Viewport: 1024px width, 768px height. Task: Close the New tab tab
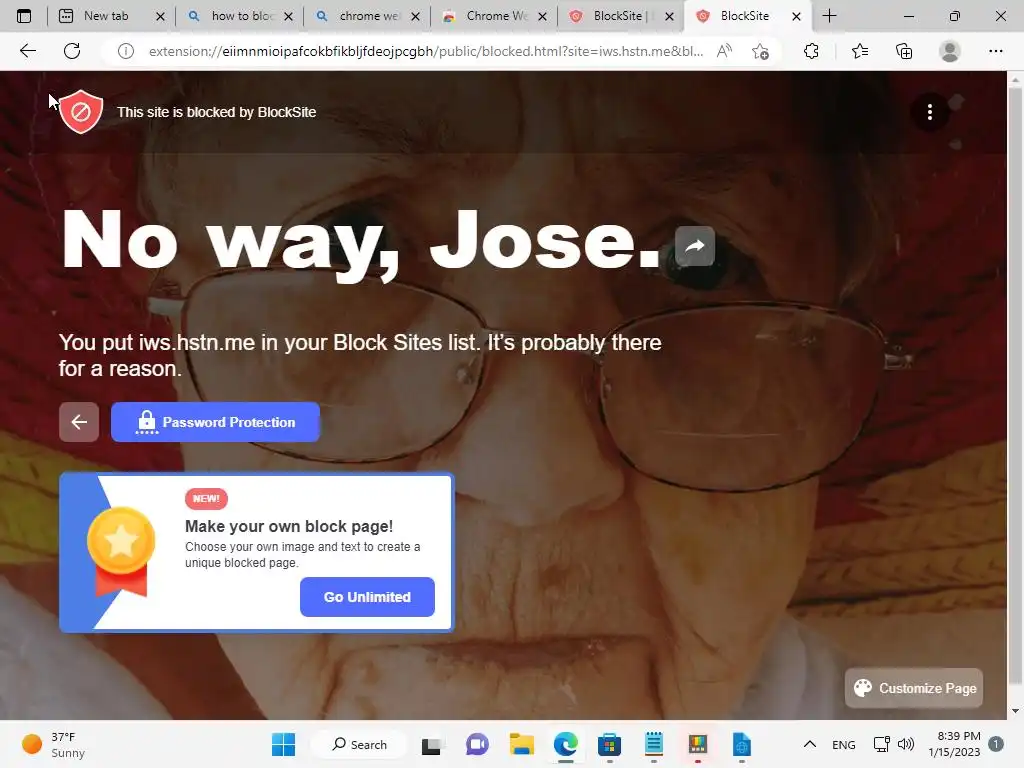pyautogui.click(x=160, y=16)
